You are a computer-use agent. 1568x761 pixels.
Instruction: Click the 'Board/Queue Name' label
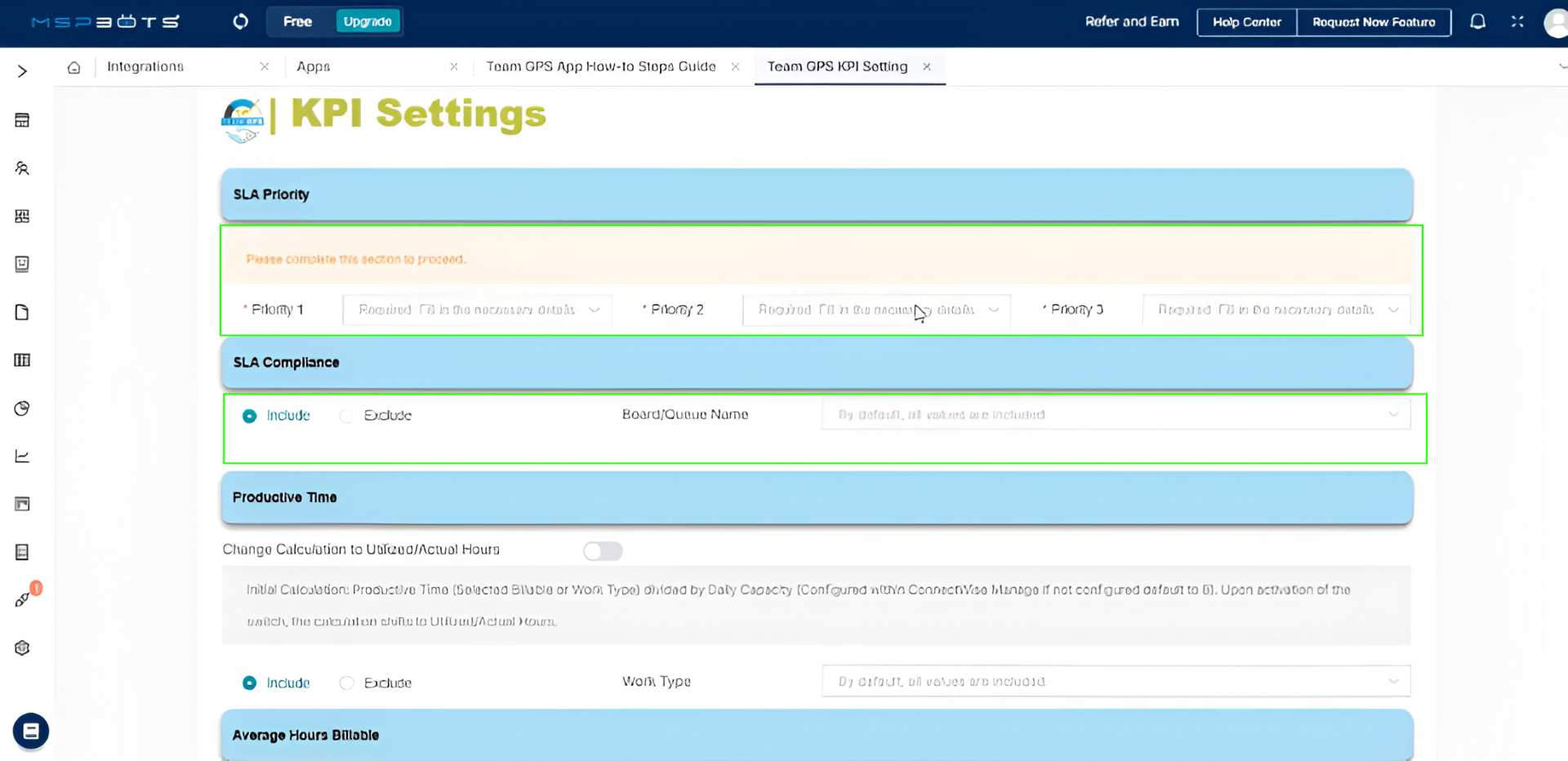pyautogui.click(x=685, y=415)
